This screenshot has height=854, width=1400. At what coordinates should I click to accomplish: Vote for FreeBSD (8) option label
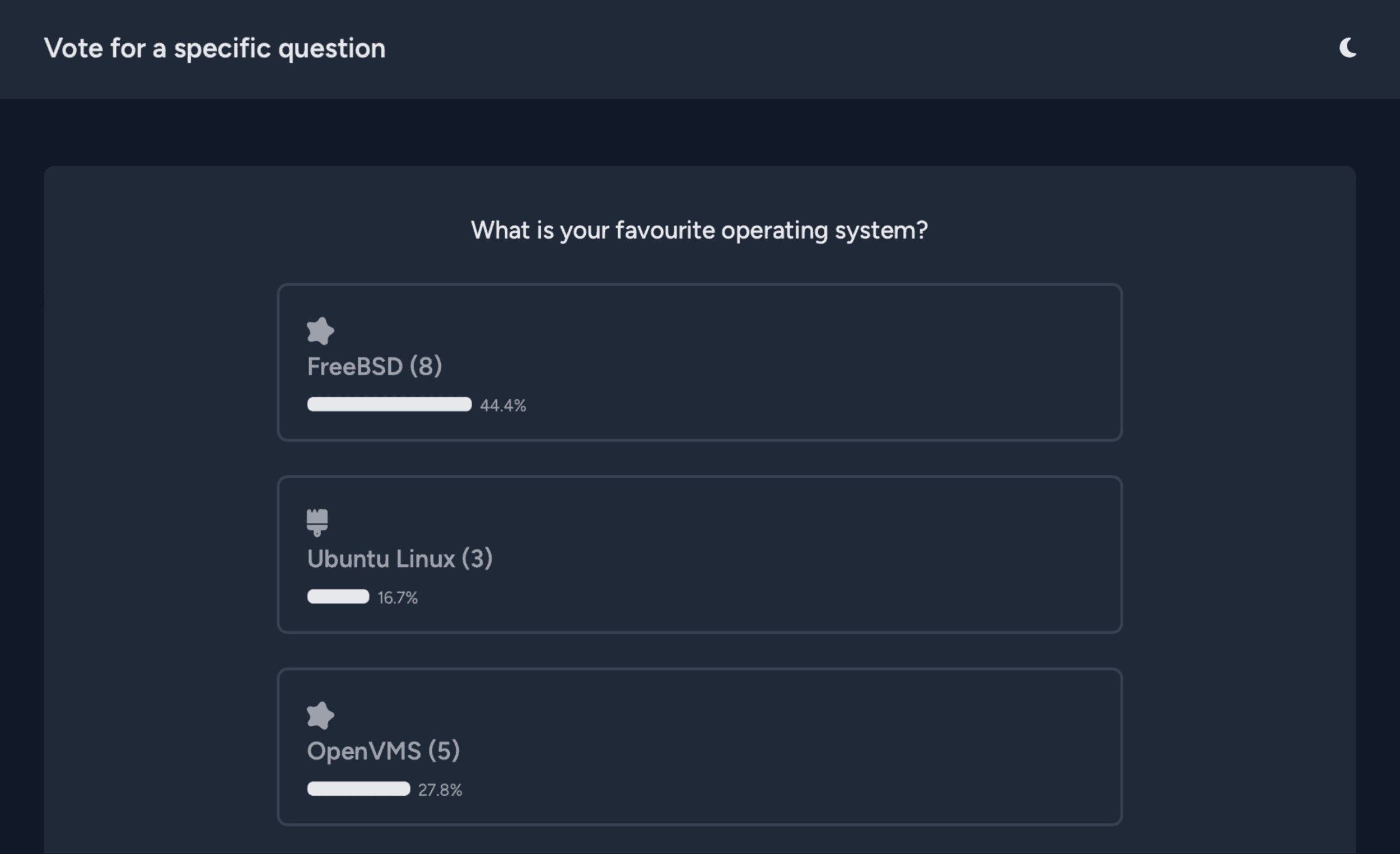coord(375,366)
